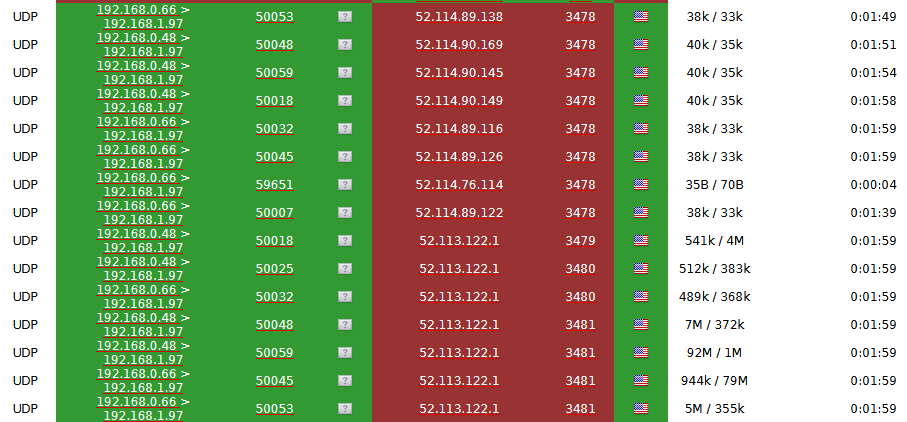Click source port 50018 in the 52.114.90.149 row
907x422 pixels.
(275, 101)
